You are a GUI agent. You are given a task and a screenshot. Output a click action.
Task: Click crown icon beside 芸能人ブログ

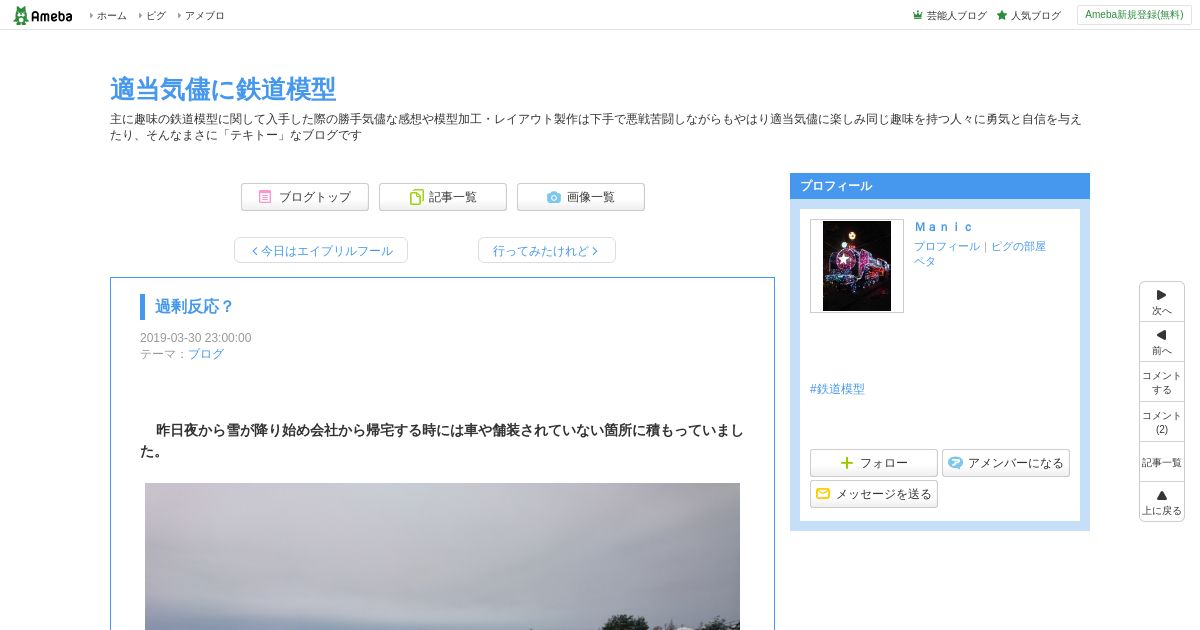coord(917,16)
